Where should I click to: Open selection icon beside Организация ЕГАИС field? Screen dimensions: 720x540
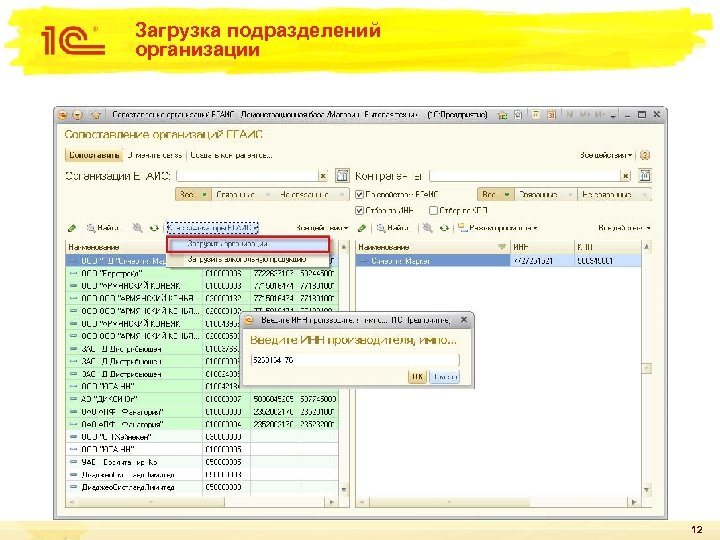point(342,175)
